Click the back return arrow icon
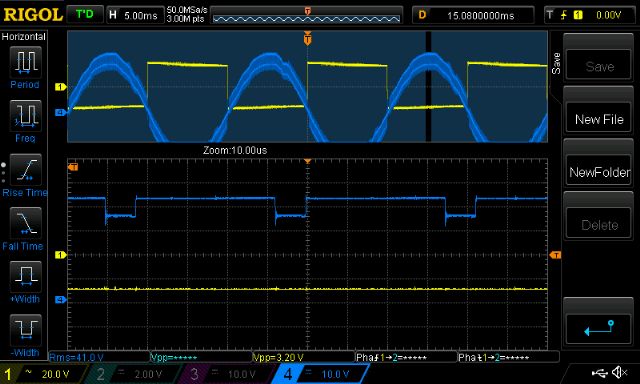640x384 pixels. (599, 329)
